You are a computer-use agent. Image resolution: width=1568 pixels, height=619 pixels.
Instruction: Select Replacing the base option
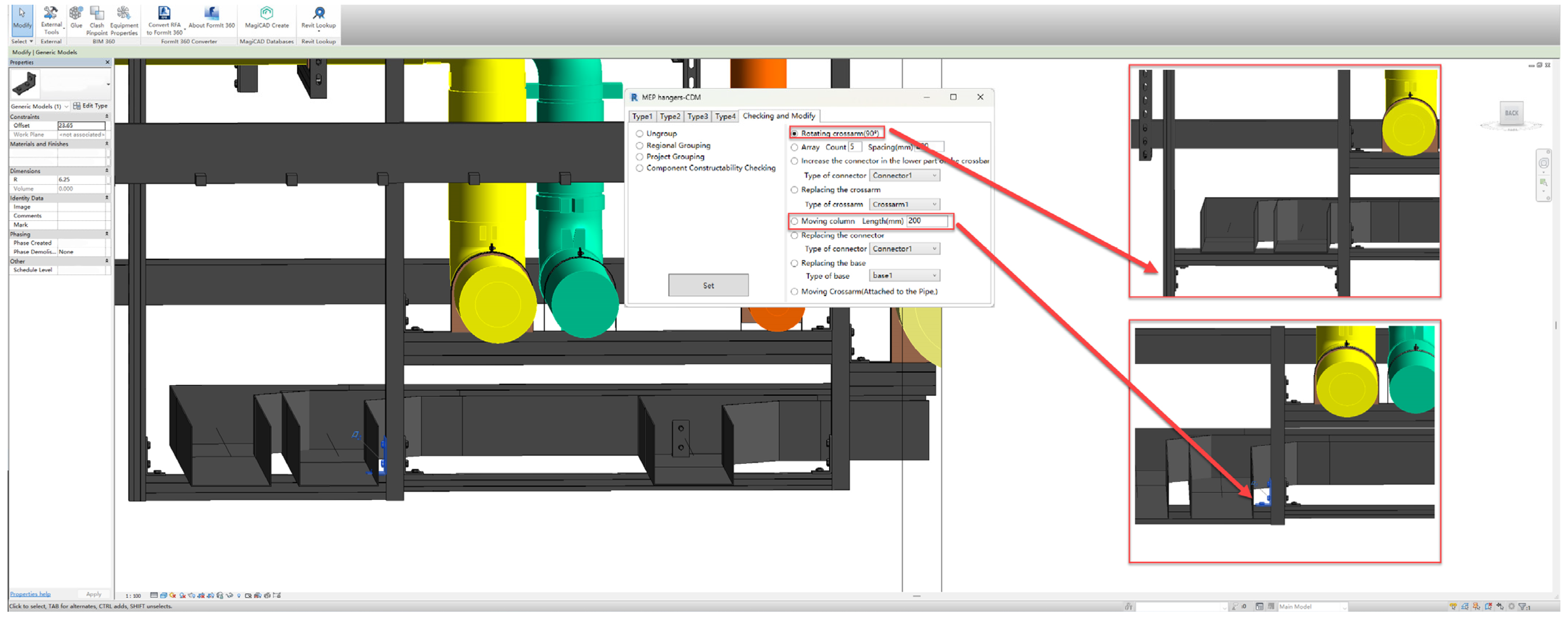(794, 264)
